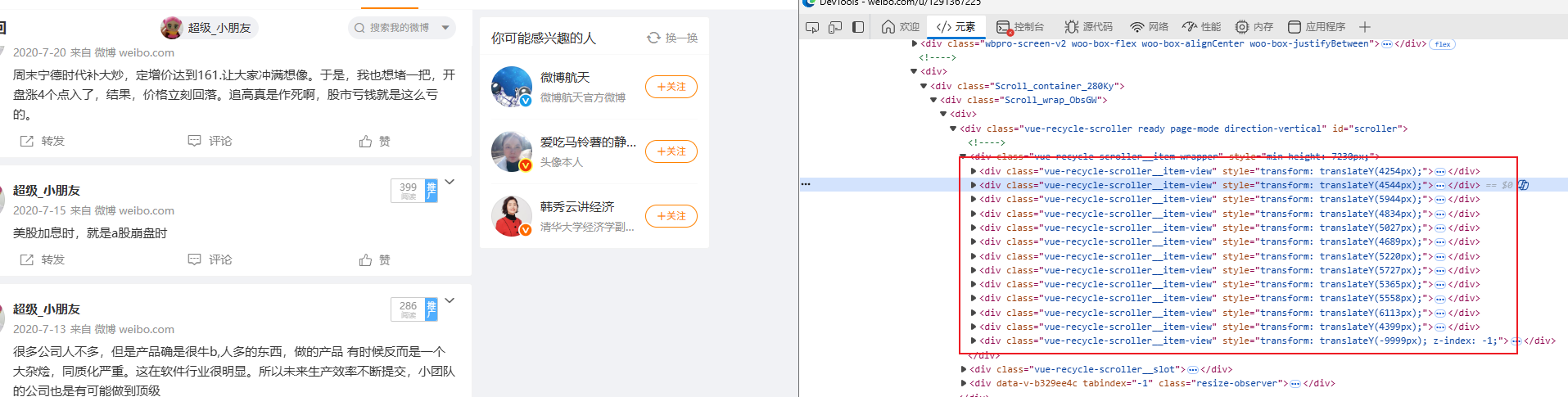
Task: Open the 爱吃马铃薯的静 avatar
Action: point(512,151)
